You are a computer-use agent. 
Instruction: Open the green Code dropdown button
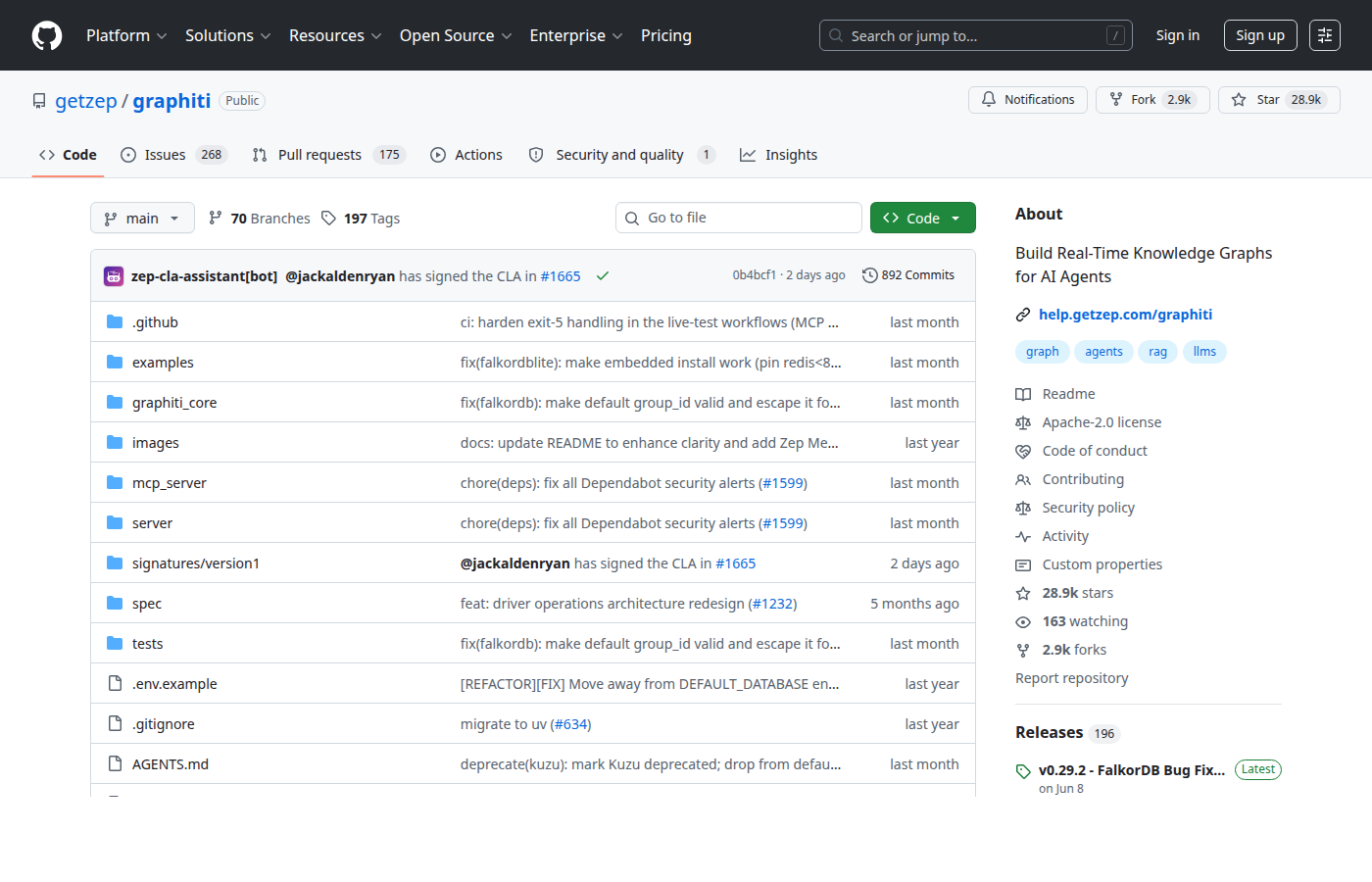[x=923, y=218]
